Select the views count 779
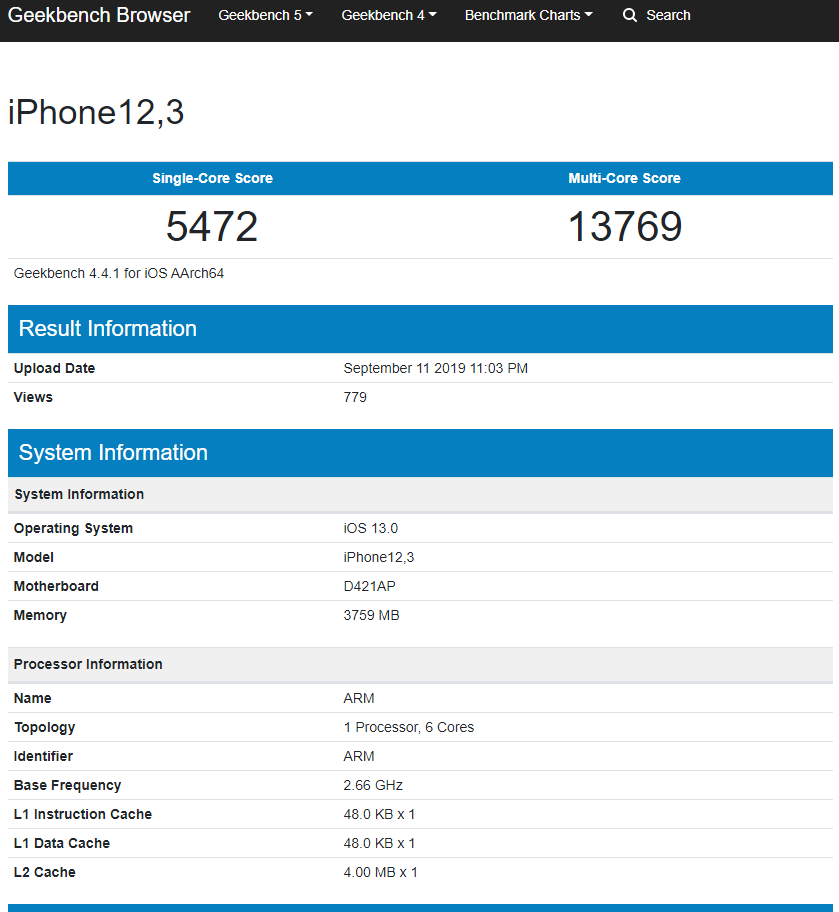 355,397
